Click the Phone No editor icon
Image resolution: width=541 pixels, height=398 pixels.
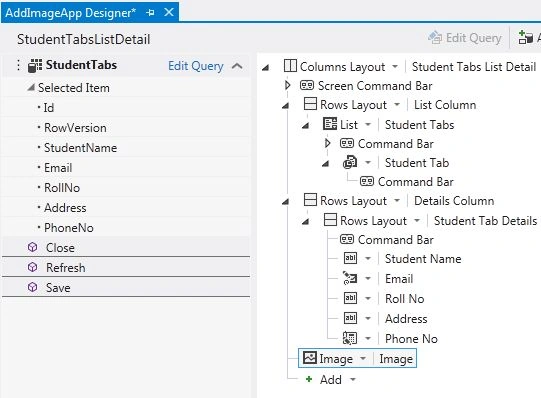[x=350, y=338]
